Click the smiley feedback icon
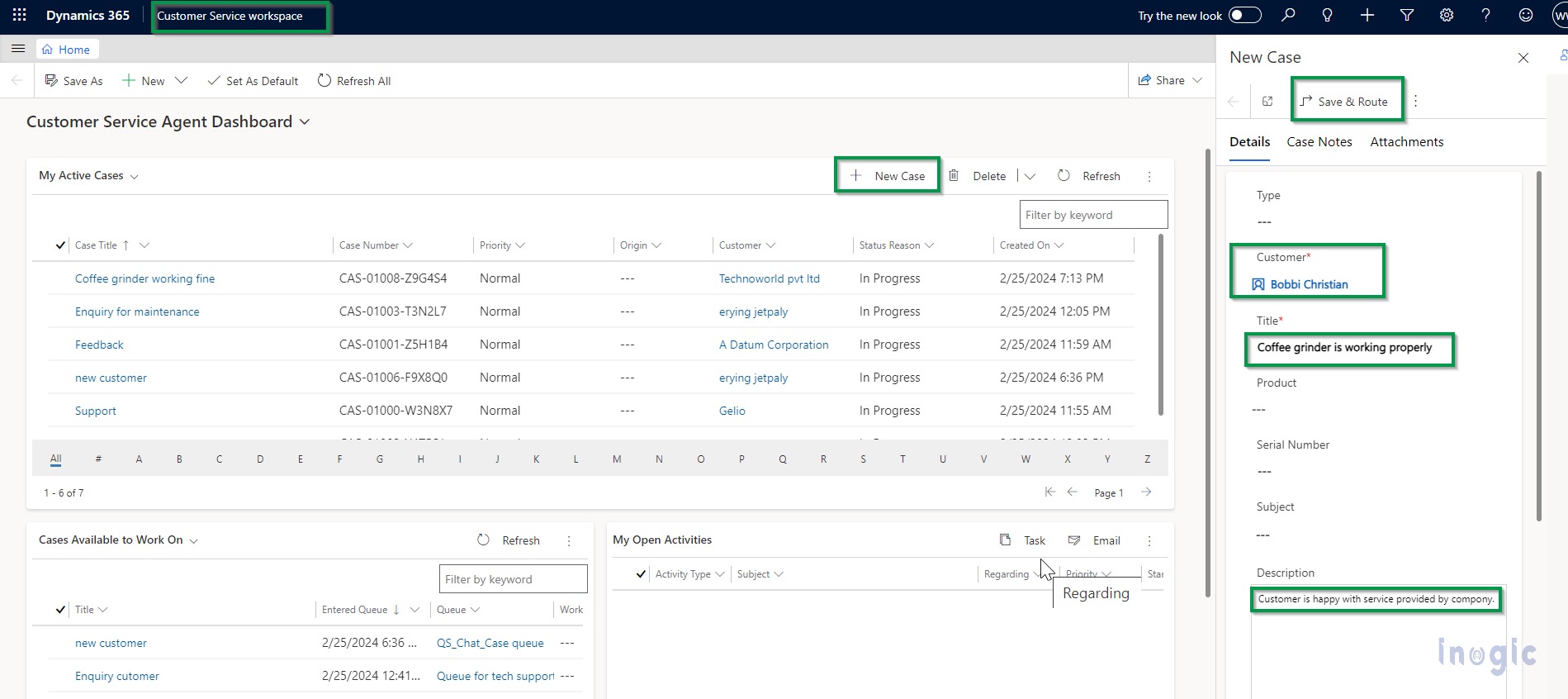Viewport: 1568px width, 699px height. pyautogui.click(x=1526, y=15)
